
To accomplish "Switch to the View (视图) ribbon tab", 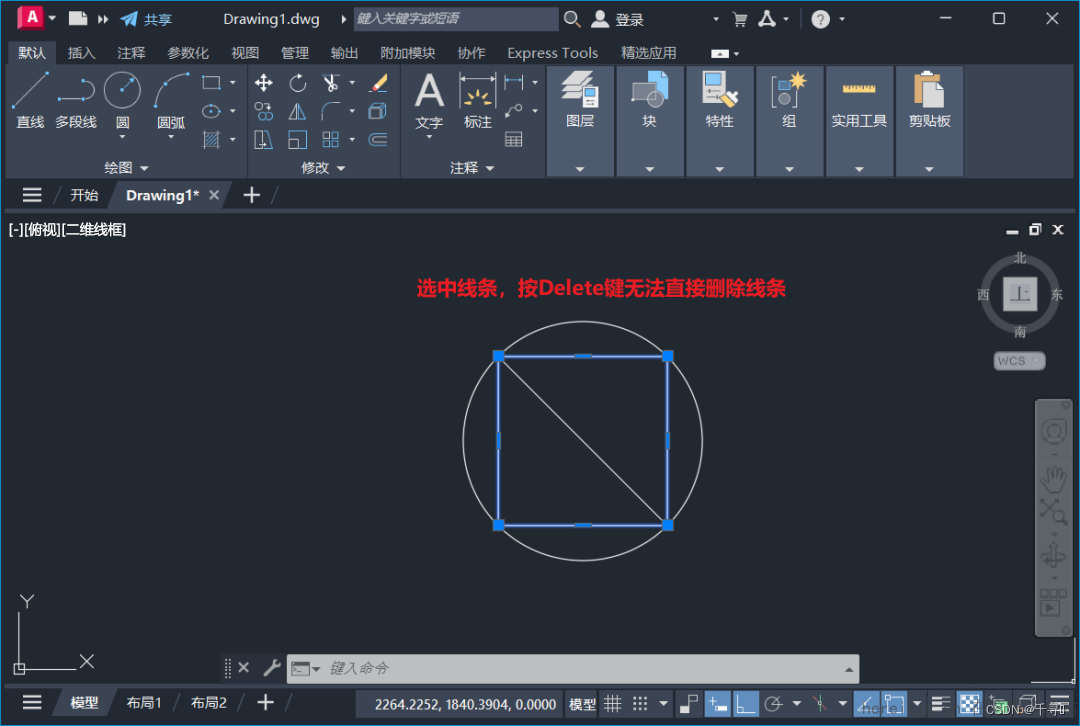I will (x=245, y=53).
